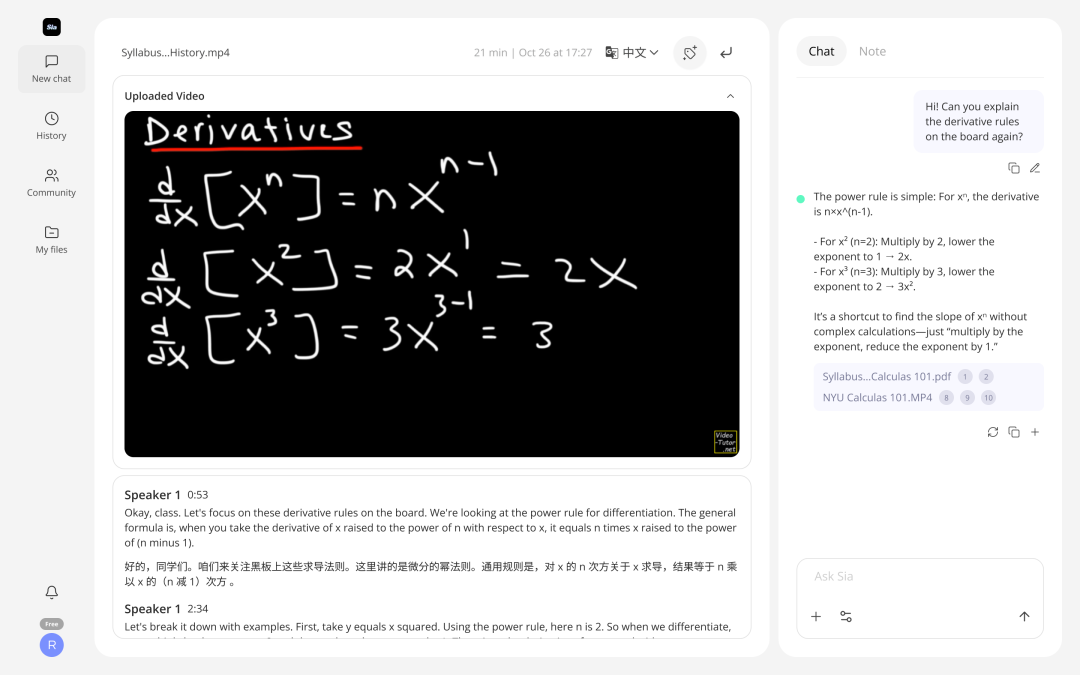Screen dimensions: 1080x675
Task: Open the chat settings sliders icon
Action: 846,616
